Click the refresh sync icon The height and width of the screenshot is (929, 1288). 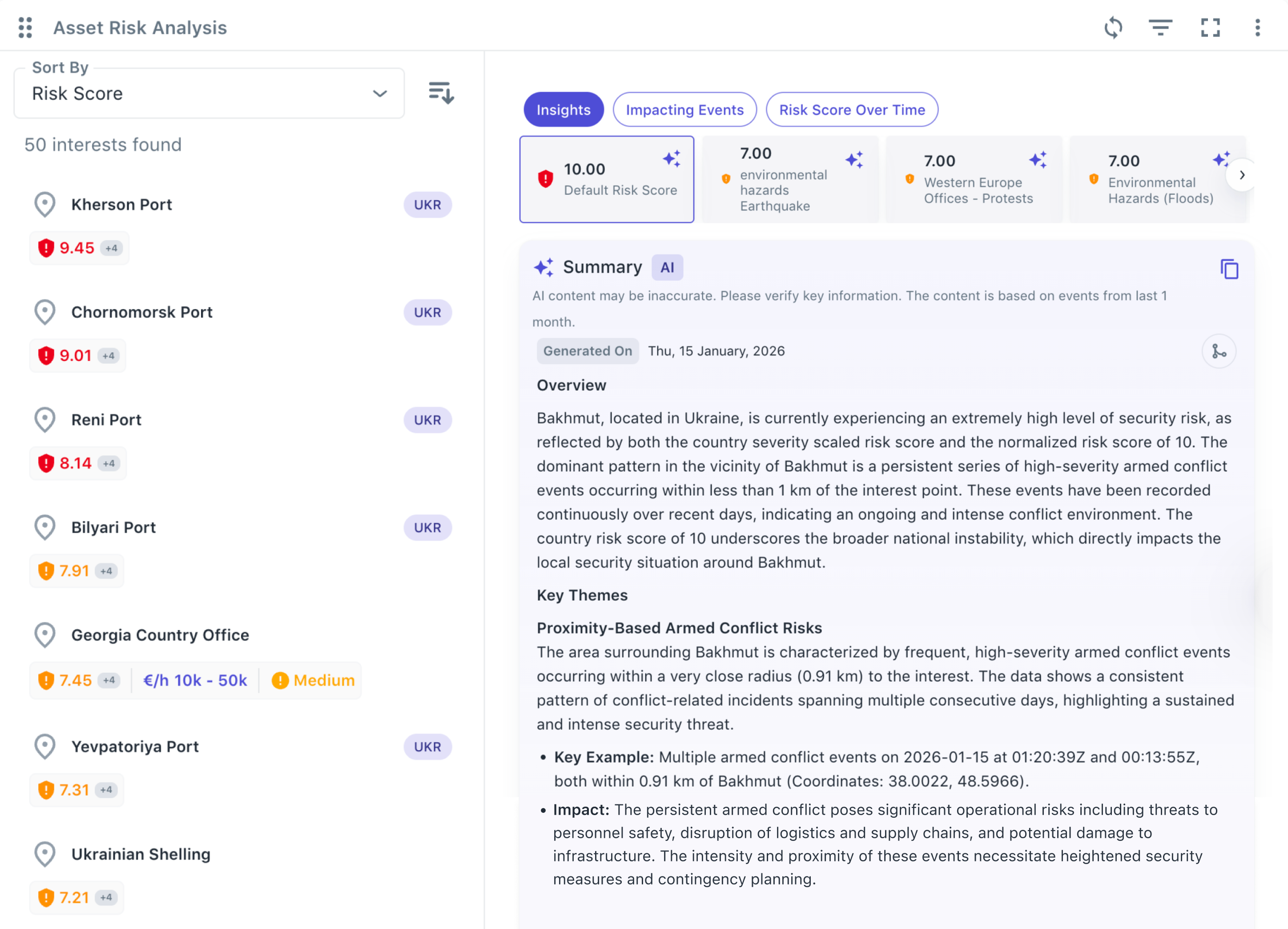(x=1113, y=27)
